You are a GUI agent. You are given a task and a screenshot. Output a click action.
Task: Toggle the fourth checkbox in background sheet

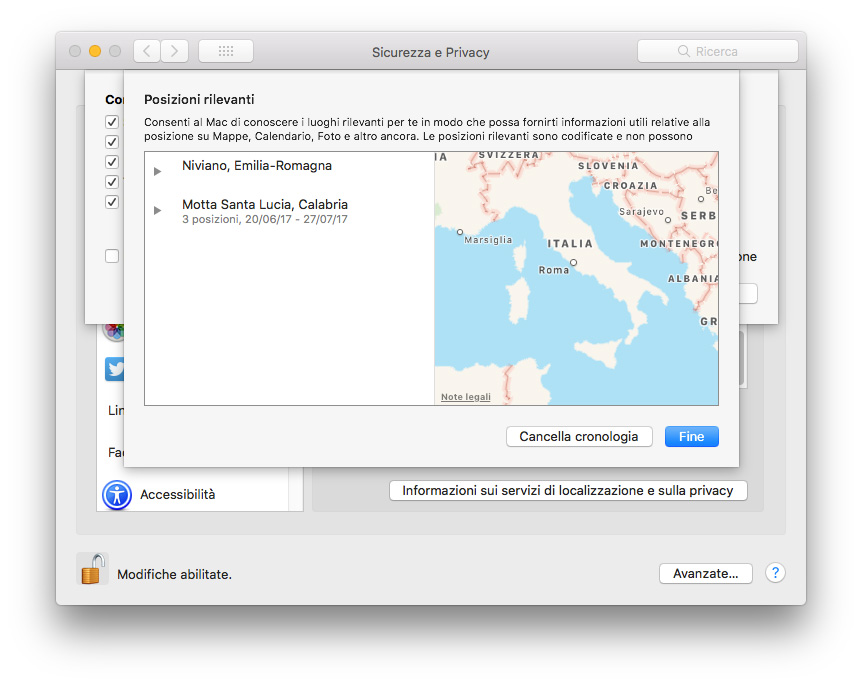(x=112, y=182)
